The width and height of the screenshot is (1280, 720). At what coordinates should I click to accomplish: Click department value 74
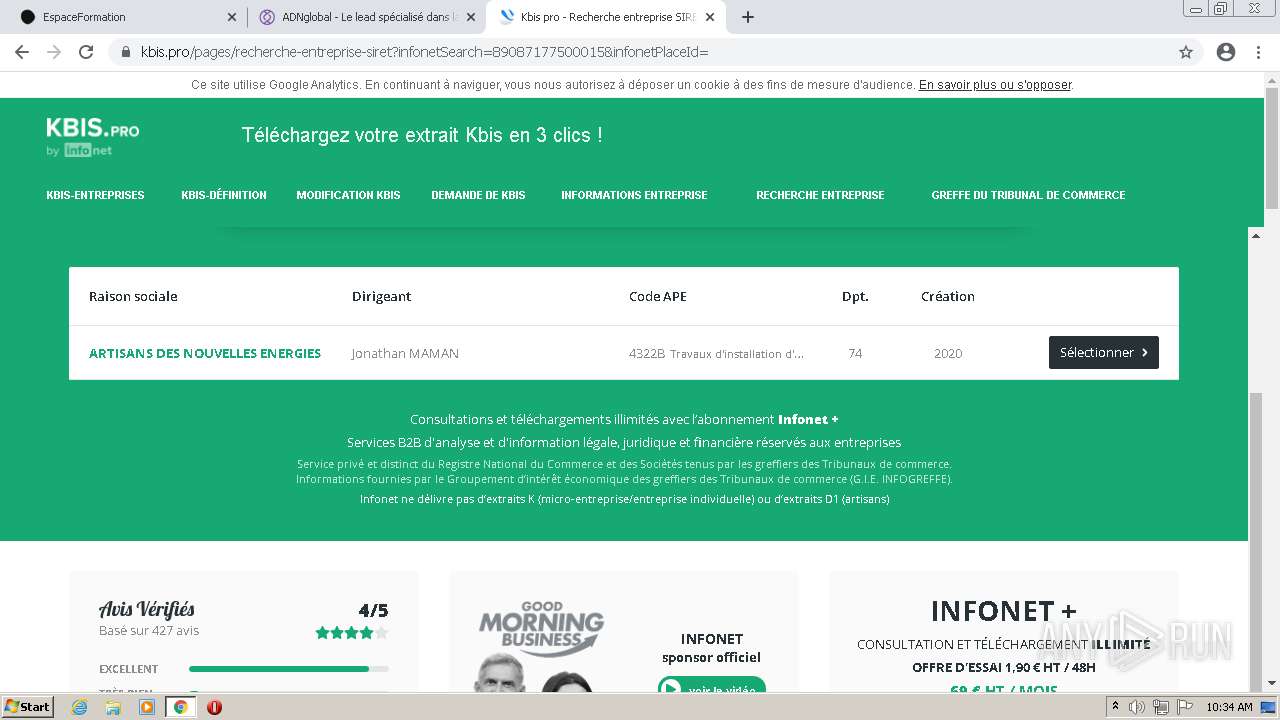855,353
